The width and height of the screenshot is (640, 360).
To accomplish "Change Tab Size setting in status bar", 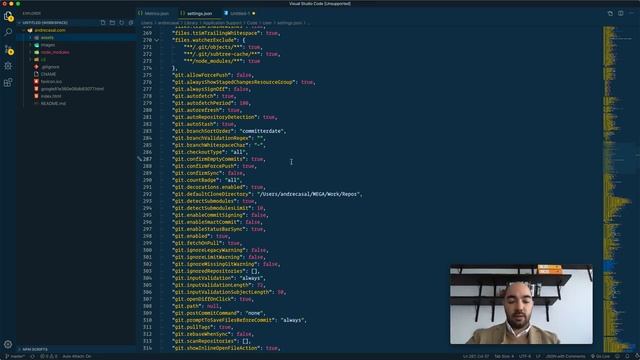I will tap(504, 356).
